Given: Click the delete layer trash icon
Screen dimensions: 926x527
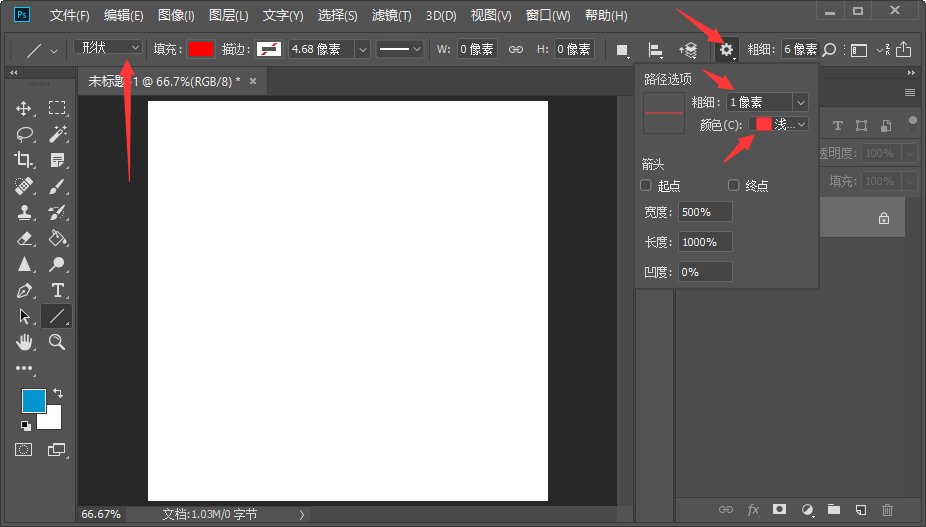Looking at the screenshot, I should [x=887, y=509].
